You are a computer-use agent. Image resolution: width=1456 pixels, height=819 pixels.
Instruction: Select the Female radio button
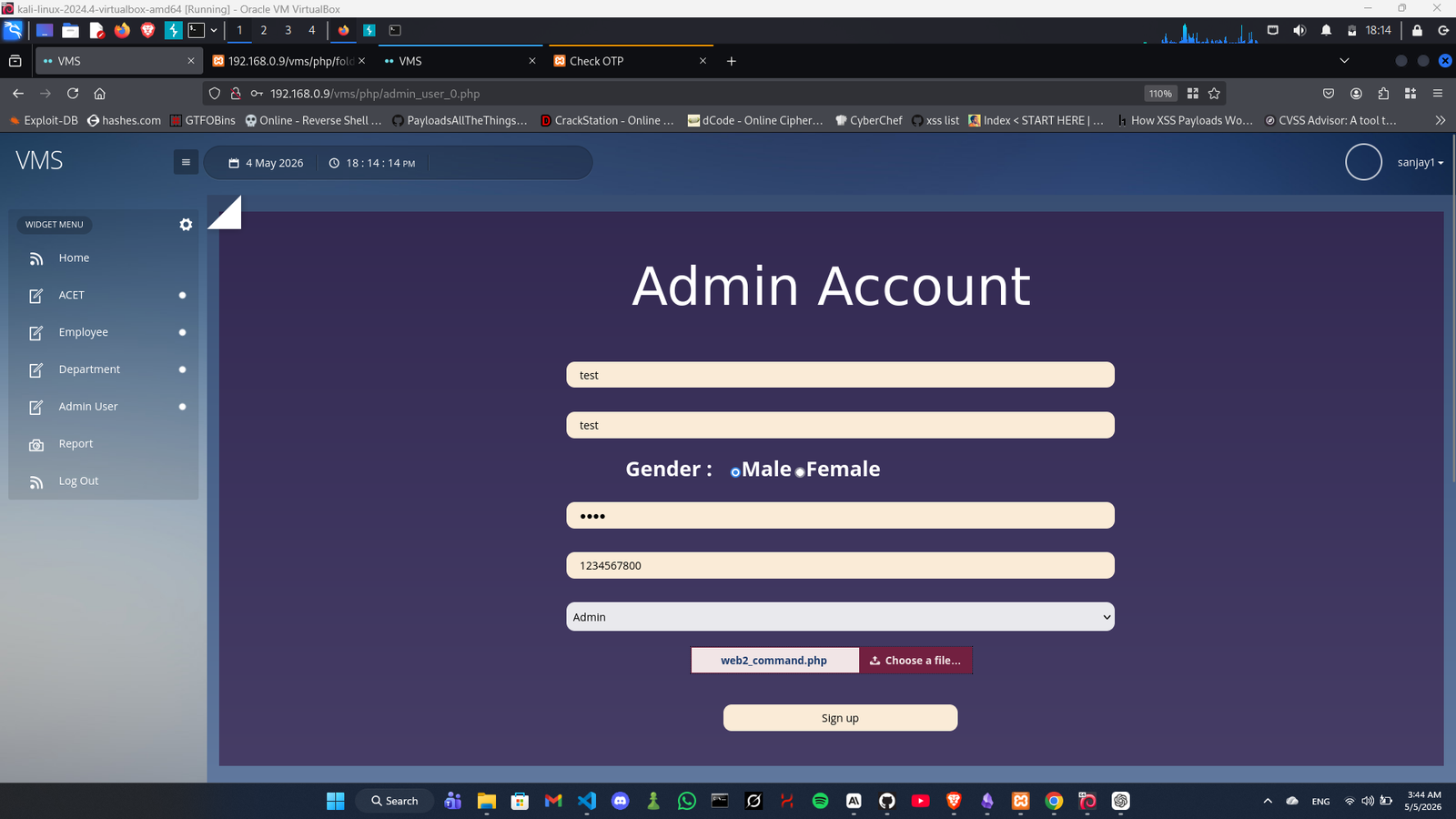click(x=800, y=472)
